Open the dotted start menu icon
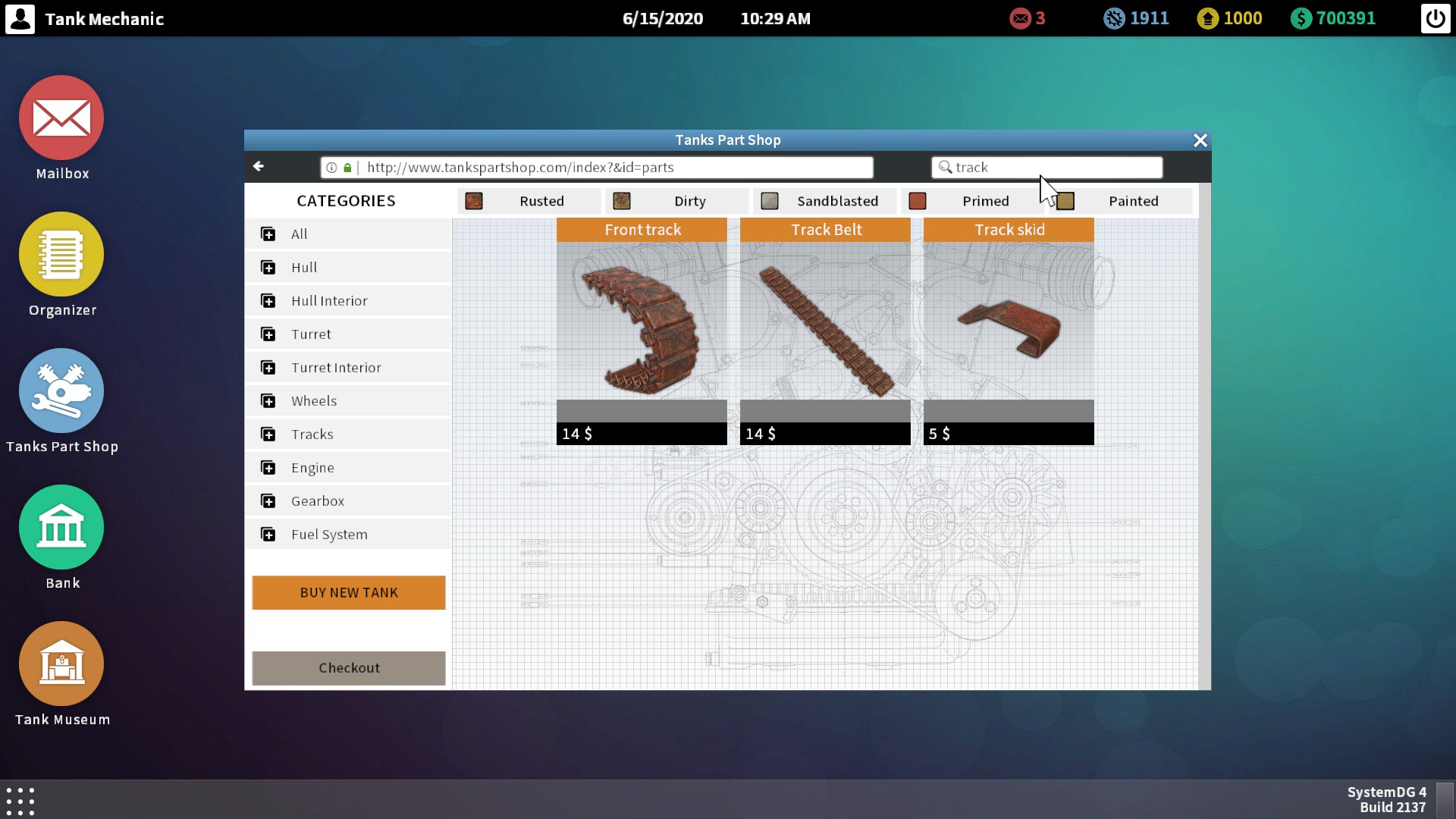 [20, 801]
